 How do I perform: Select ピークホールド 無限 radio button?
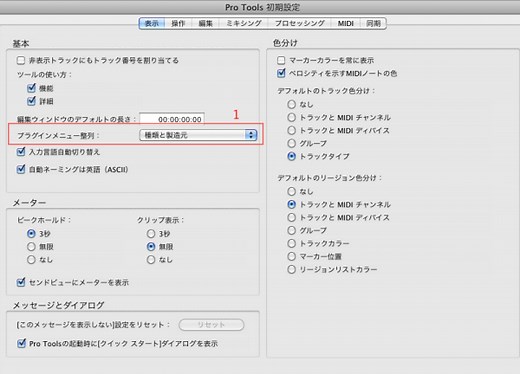pyautogui.click(x=31, y=247)
